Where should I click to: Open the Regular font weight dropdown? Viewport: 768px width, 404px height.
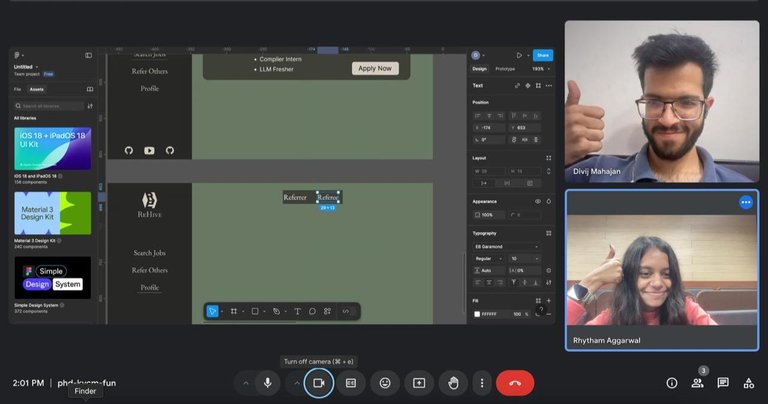click(488, 259)
